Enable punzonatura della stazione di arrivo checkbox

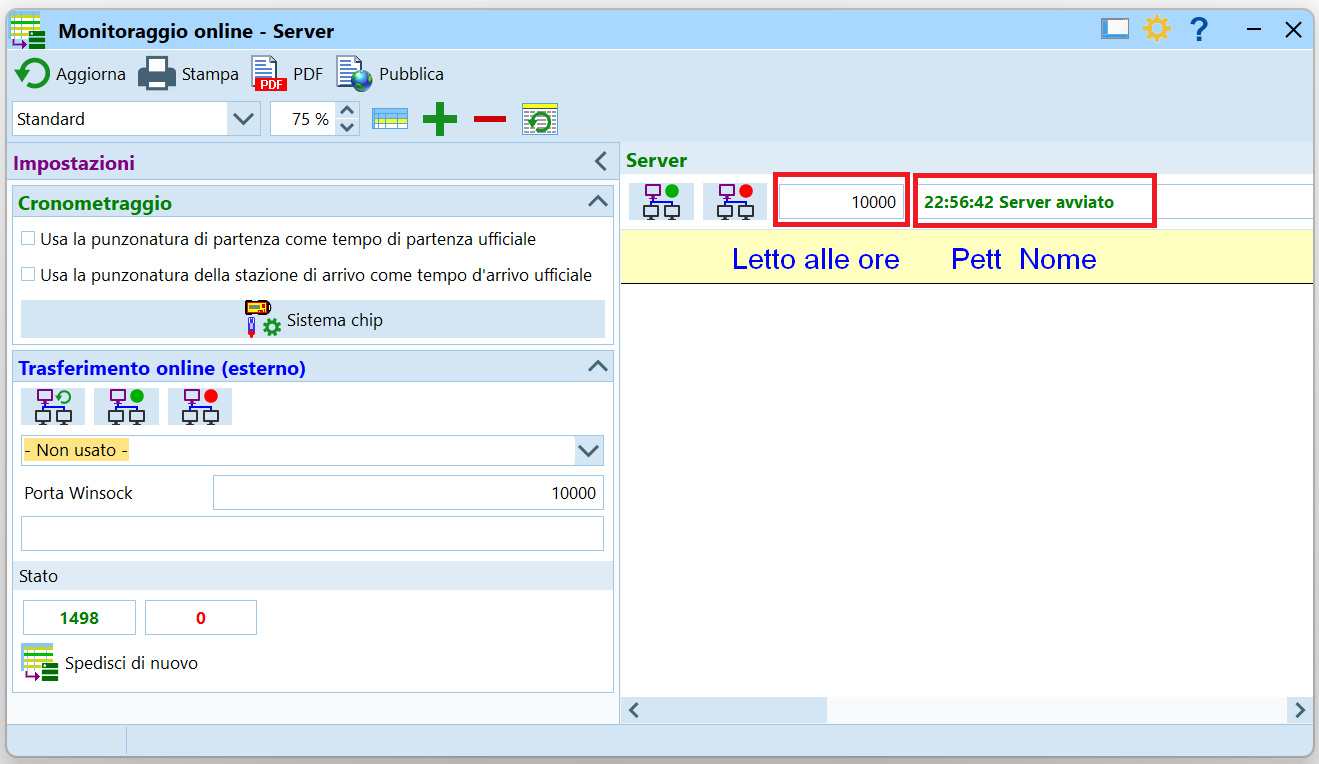point(29,274)
